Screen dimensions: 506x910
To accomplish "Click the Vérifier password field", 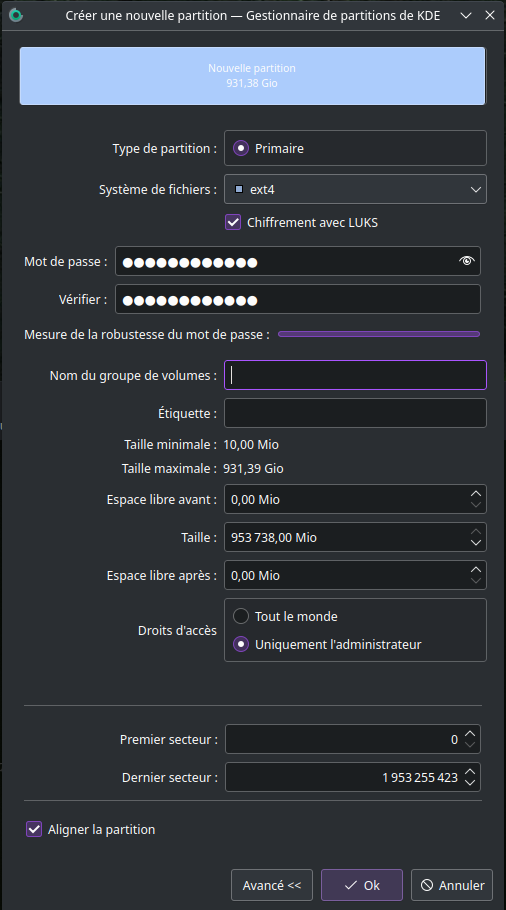I will 298,299.
